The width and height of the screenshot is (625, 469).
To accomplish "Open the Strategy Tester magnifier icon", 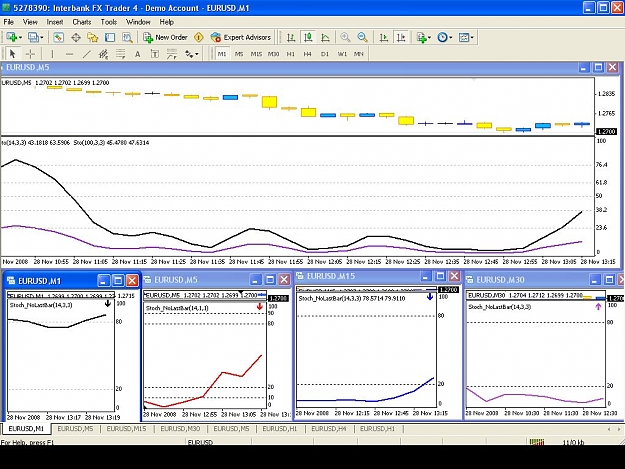I will [x=127, y=37].
